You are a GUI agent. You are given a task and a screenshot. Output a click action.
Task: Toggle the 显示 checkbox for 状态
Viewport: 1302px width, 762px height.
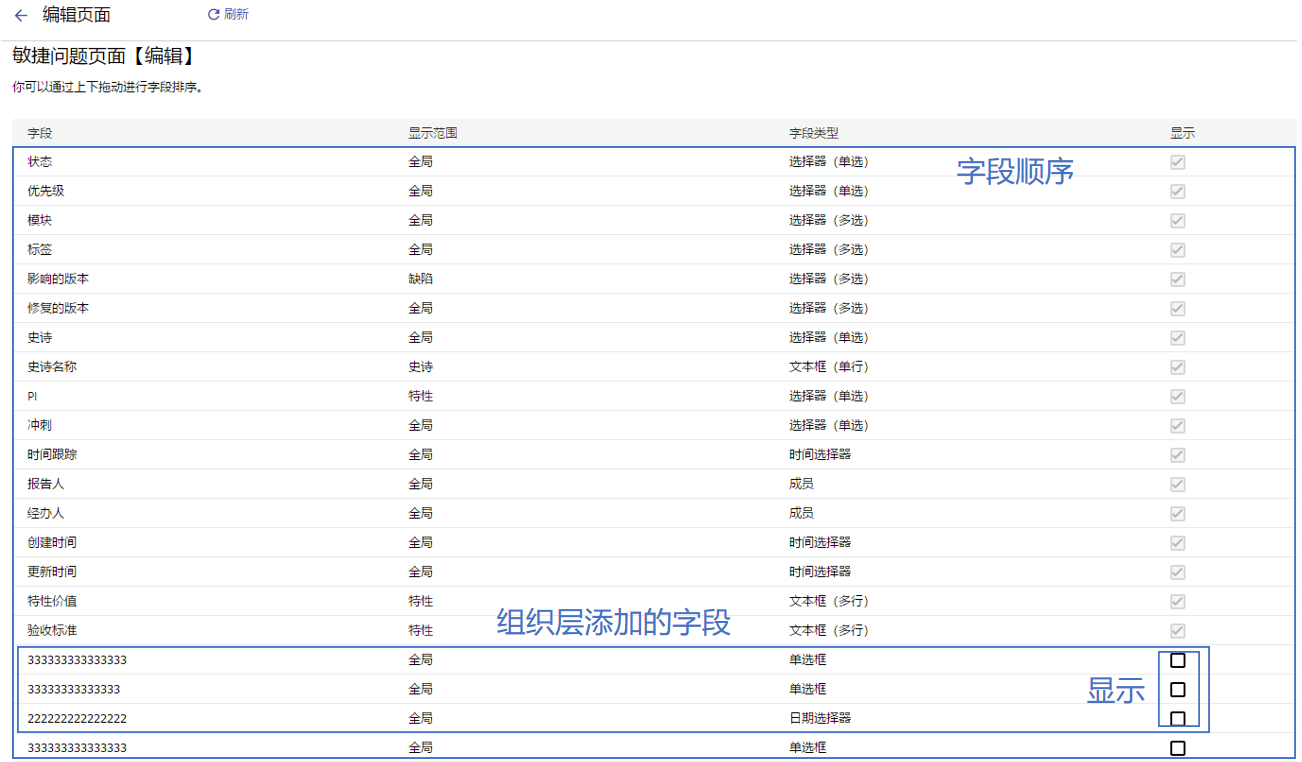pyautogui.click(x=1178, y=162)
